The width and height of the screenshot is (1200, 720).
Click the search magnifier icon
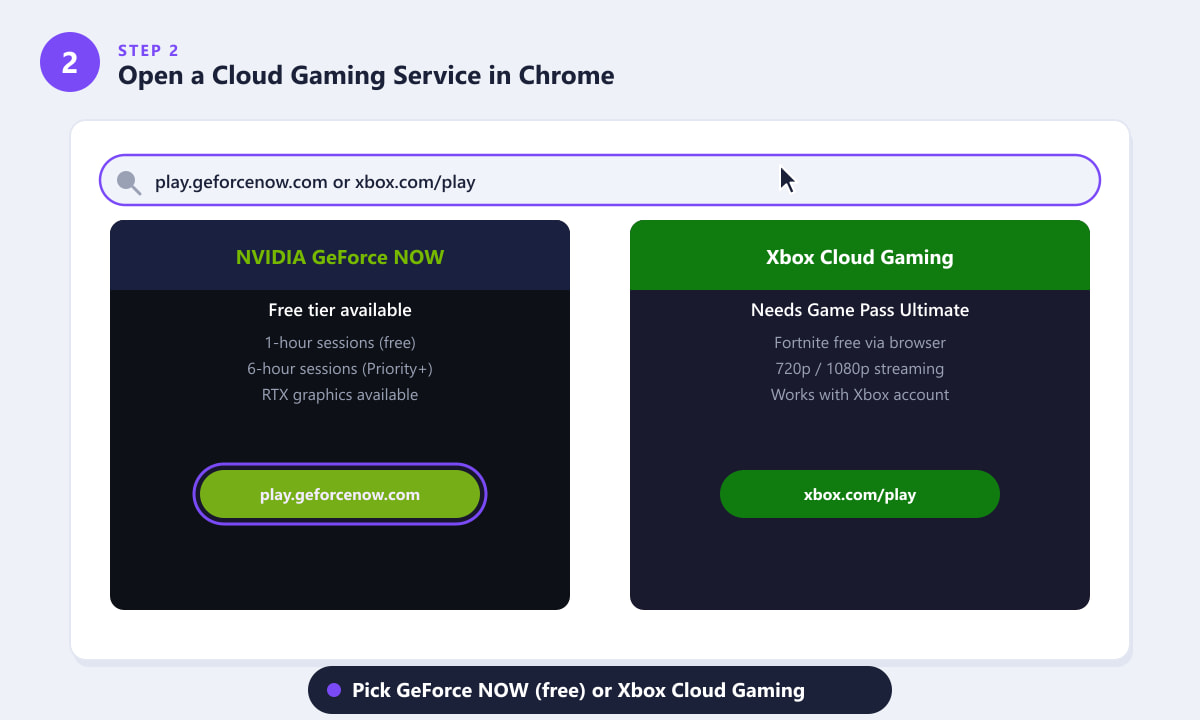point(129,182)
